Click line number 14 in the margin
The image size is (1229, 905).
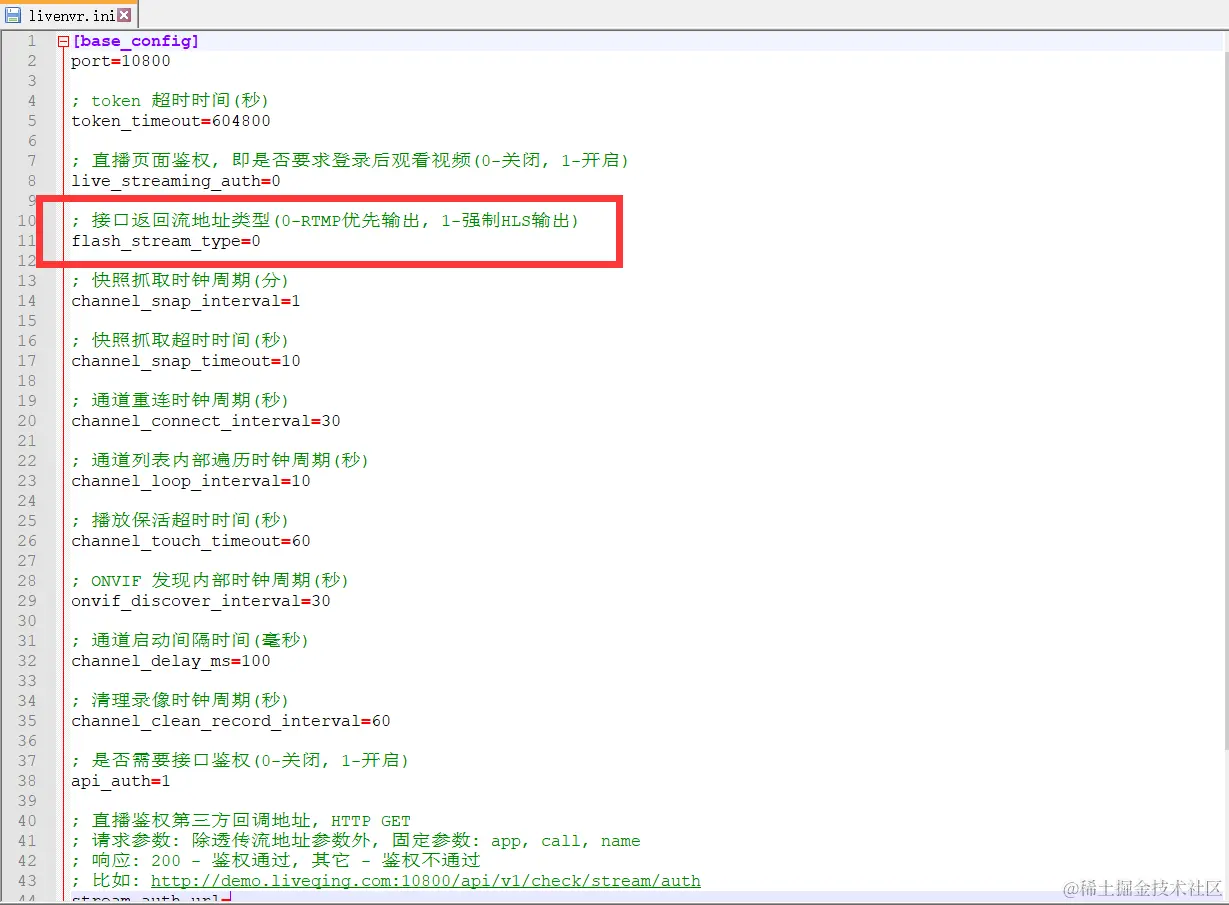tap(27, 301)
